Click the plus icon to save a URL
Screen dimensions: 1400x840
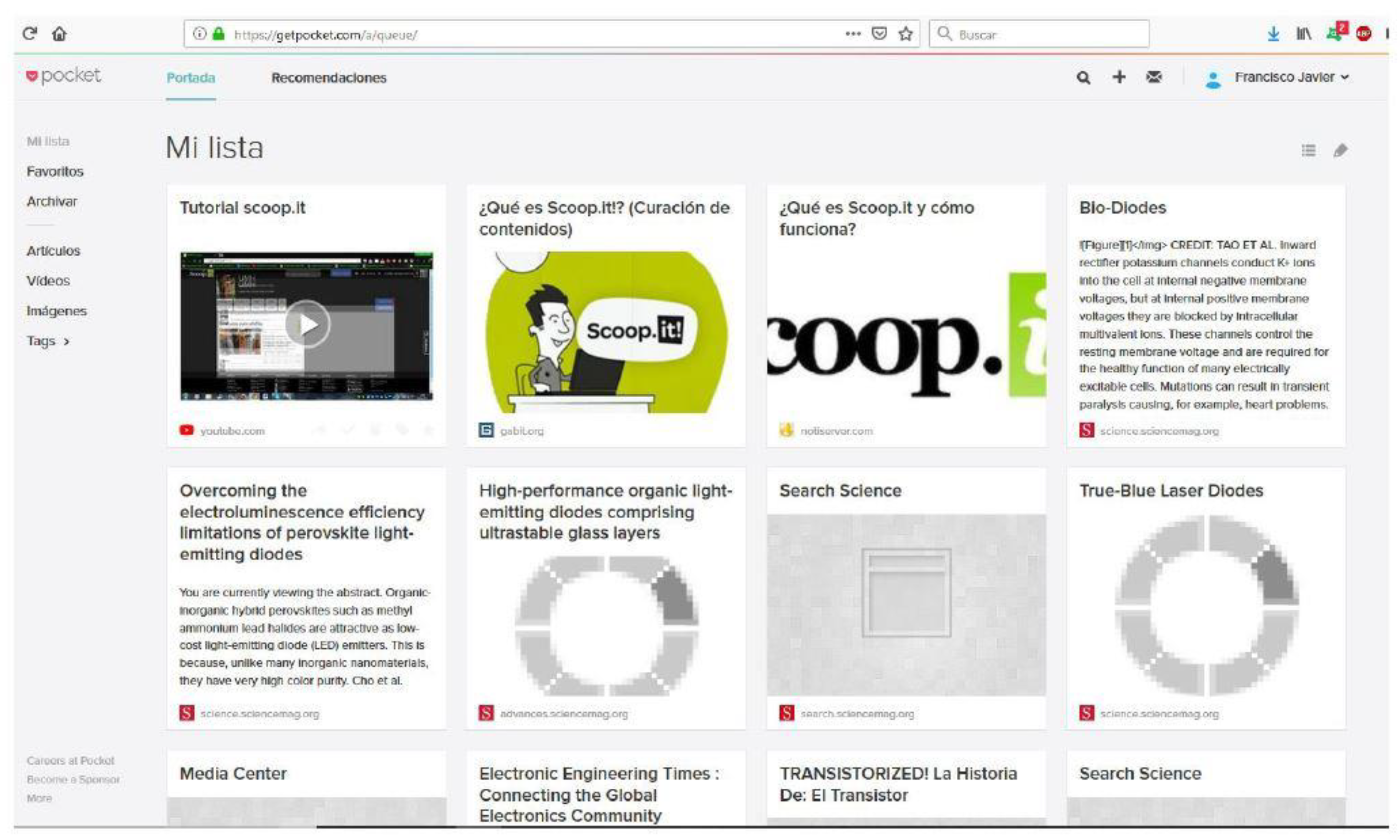(x=1119, y=77)
